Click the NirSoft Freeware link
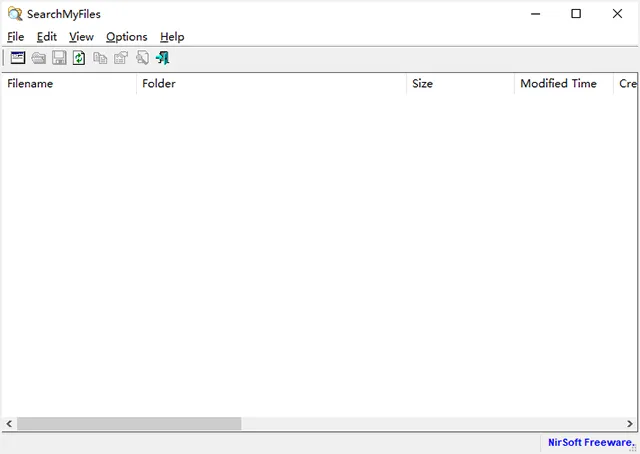Viewport: 640px width, 454px height. [x=590, y=442]
